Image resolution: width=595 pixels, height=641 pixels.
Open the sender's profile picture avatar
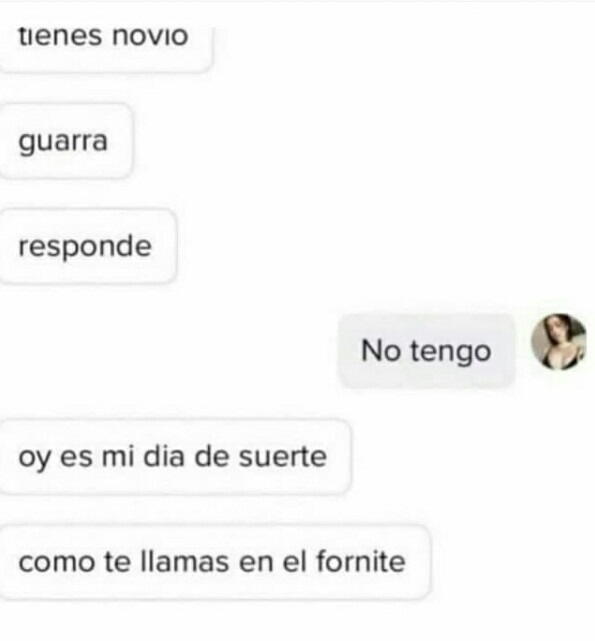coord(559,342)
